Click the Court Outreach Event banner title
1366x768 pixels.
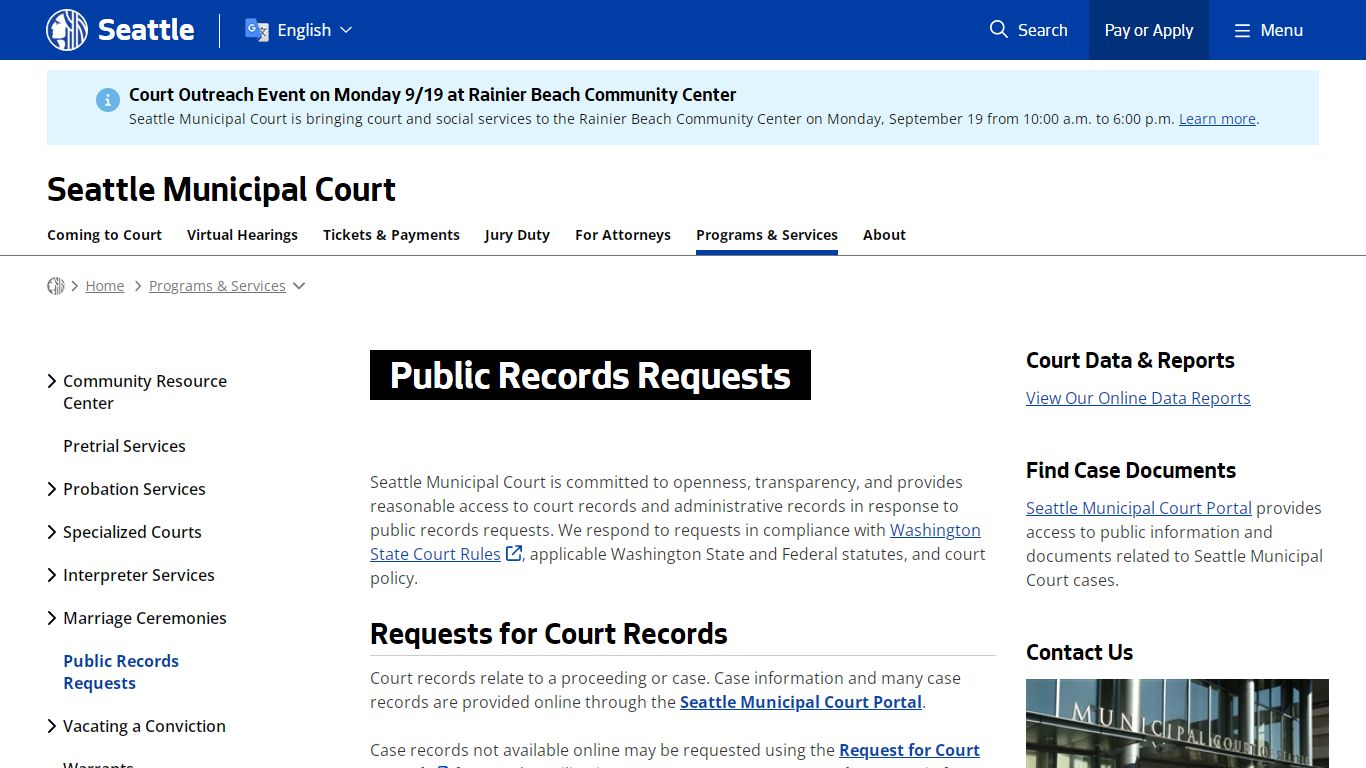[432, 95]
